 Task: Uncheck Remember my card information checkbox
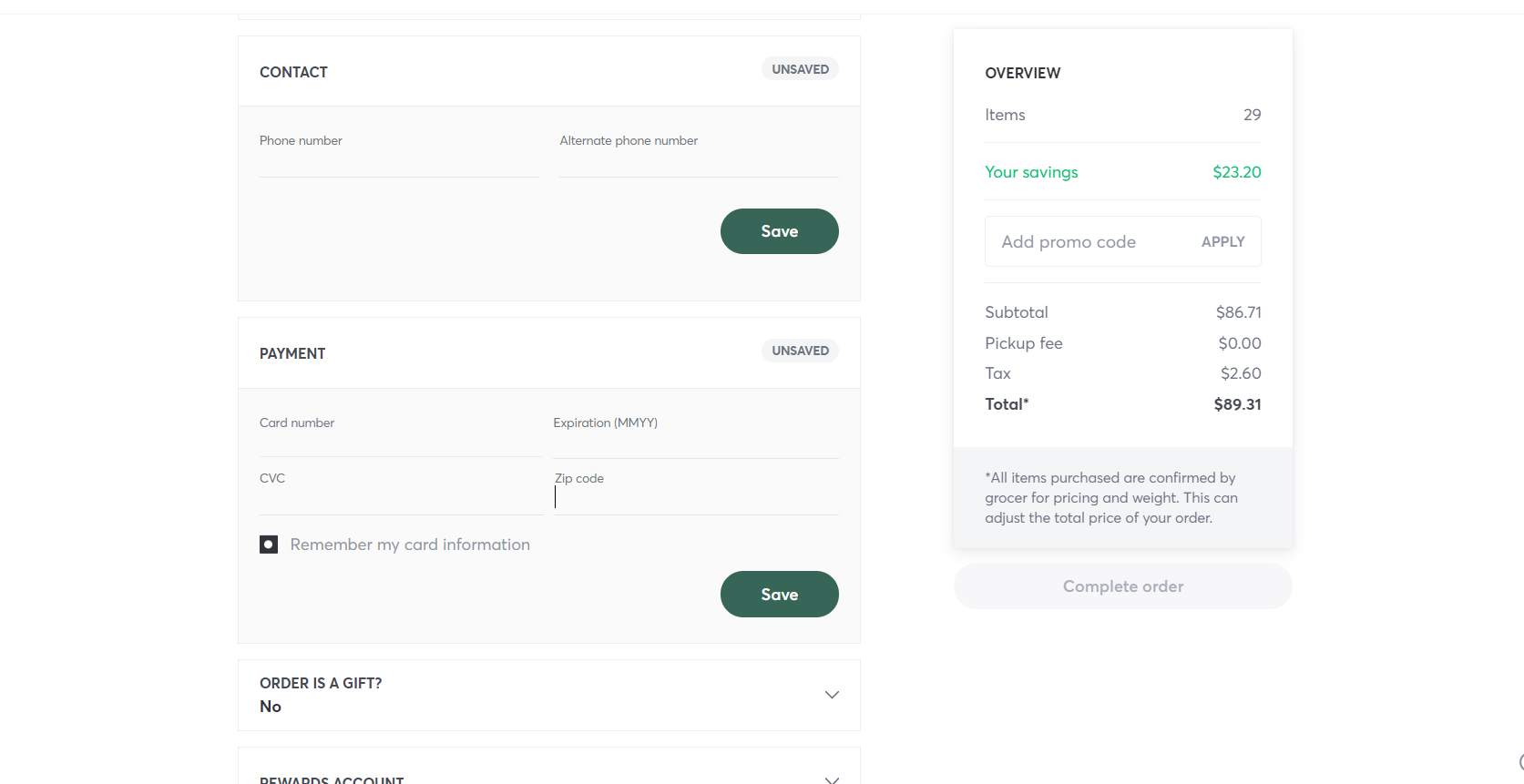[x=269, y=545]
